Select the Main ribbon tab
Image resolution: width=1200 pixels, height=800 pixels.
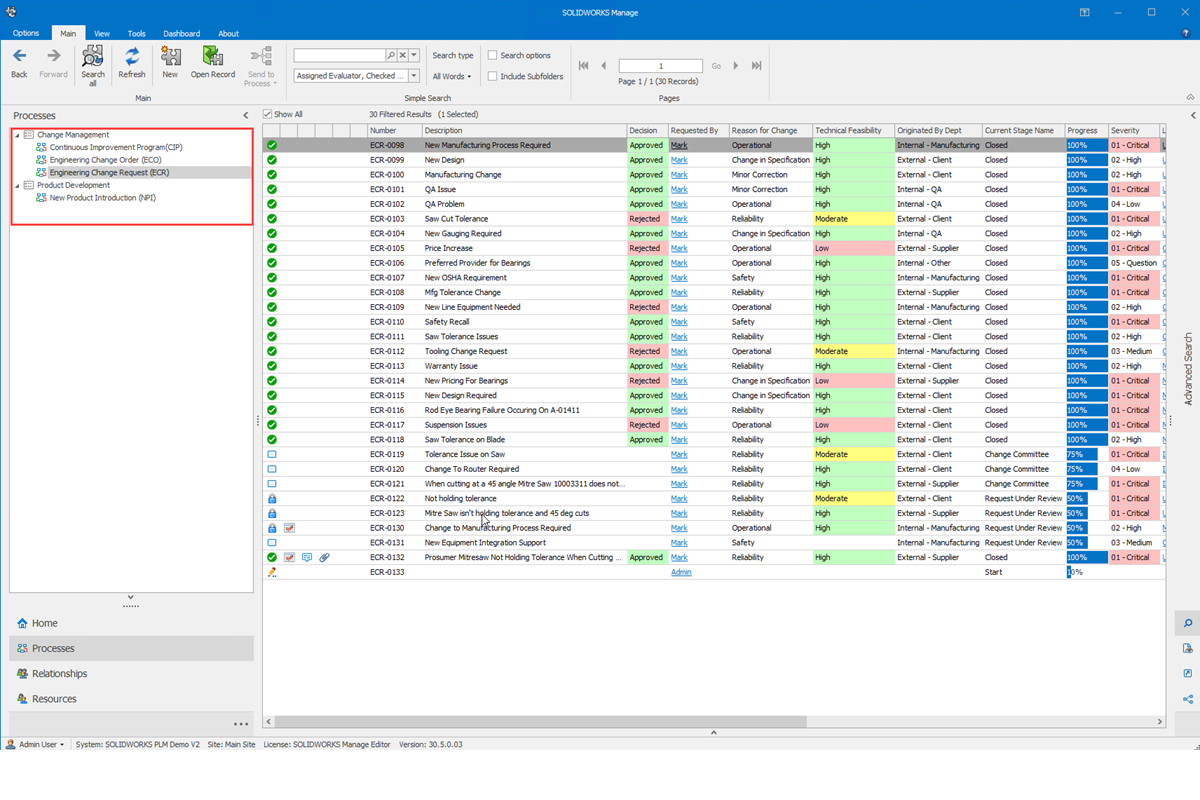pos(68,33)
